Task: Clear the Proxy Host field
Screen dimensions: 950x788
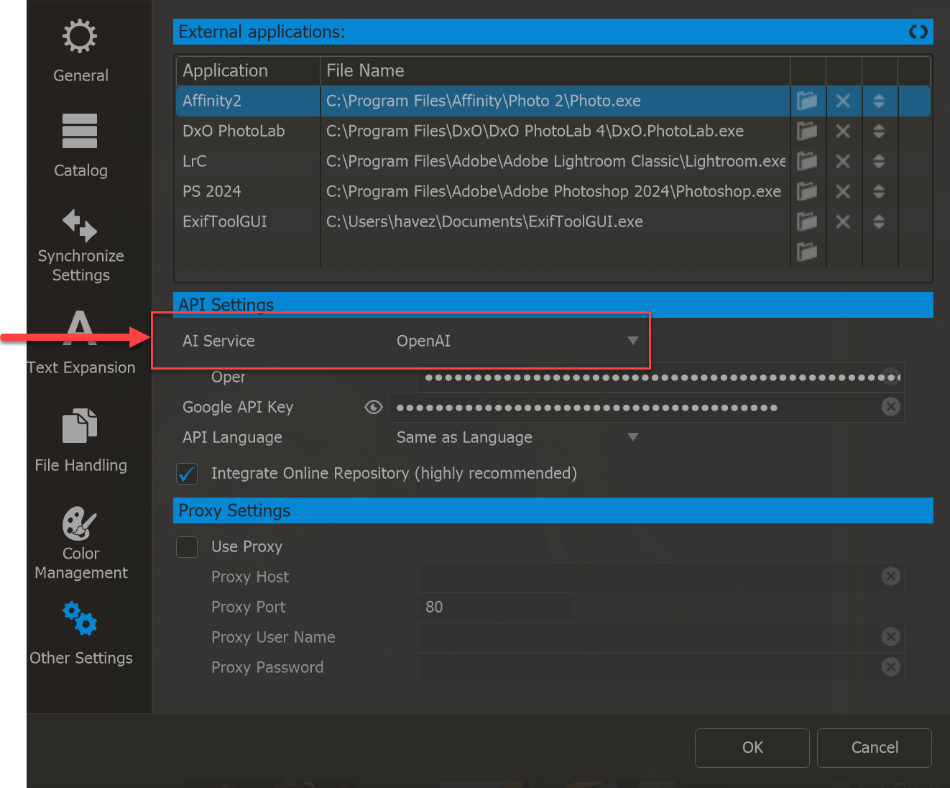Action: [x=891, y=576]
